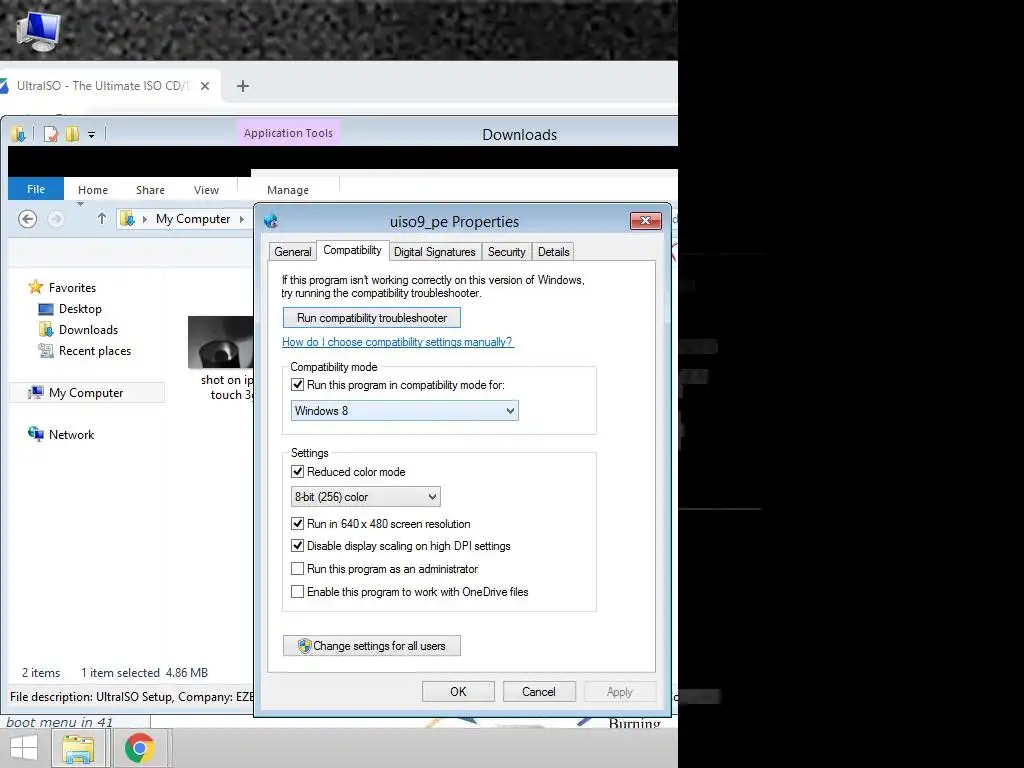The image size is (1024, 768).
Task: Go up one folder level
Action: (x=101, y=219)
